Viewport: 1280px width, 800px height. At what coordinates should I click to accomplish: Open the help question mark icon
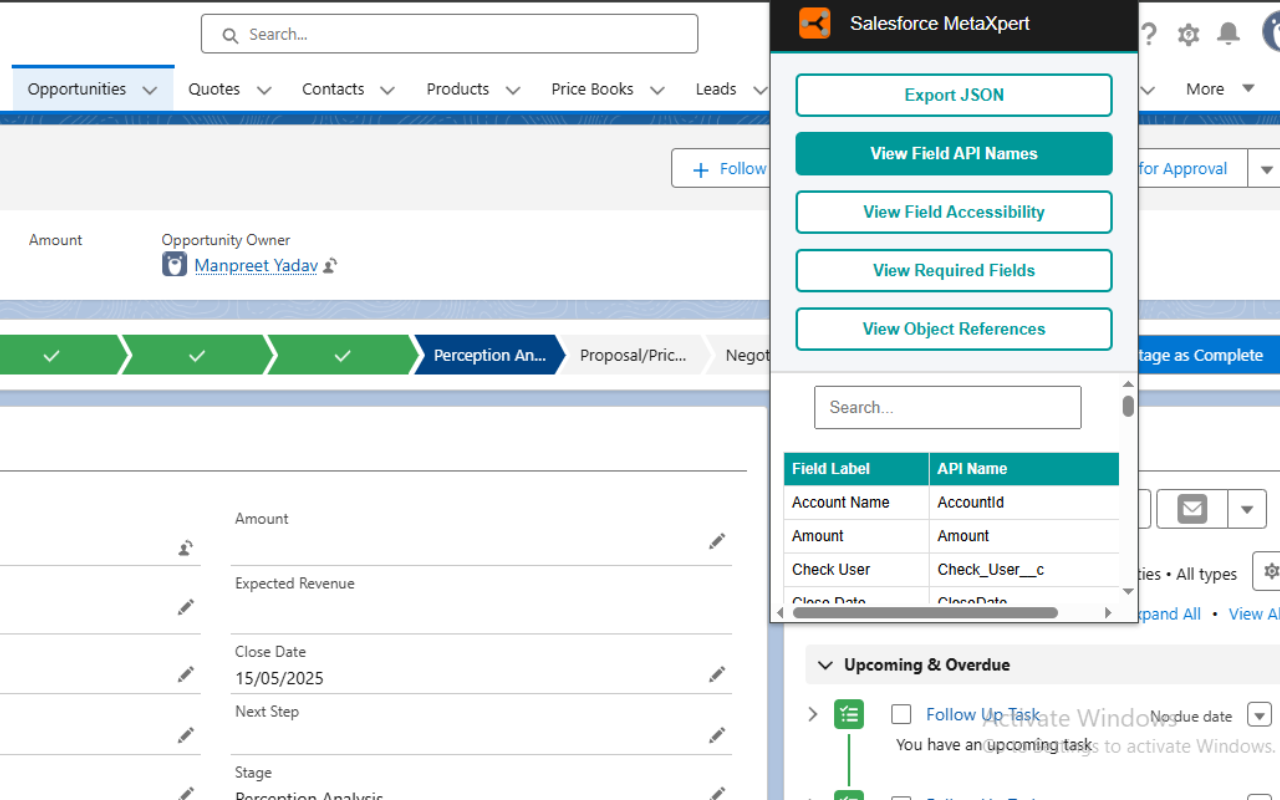tap(1149, 34)
